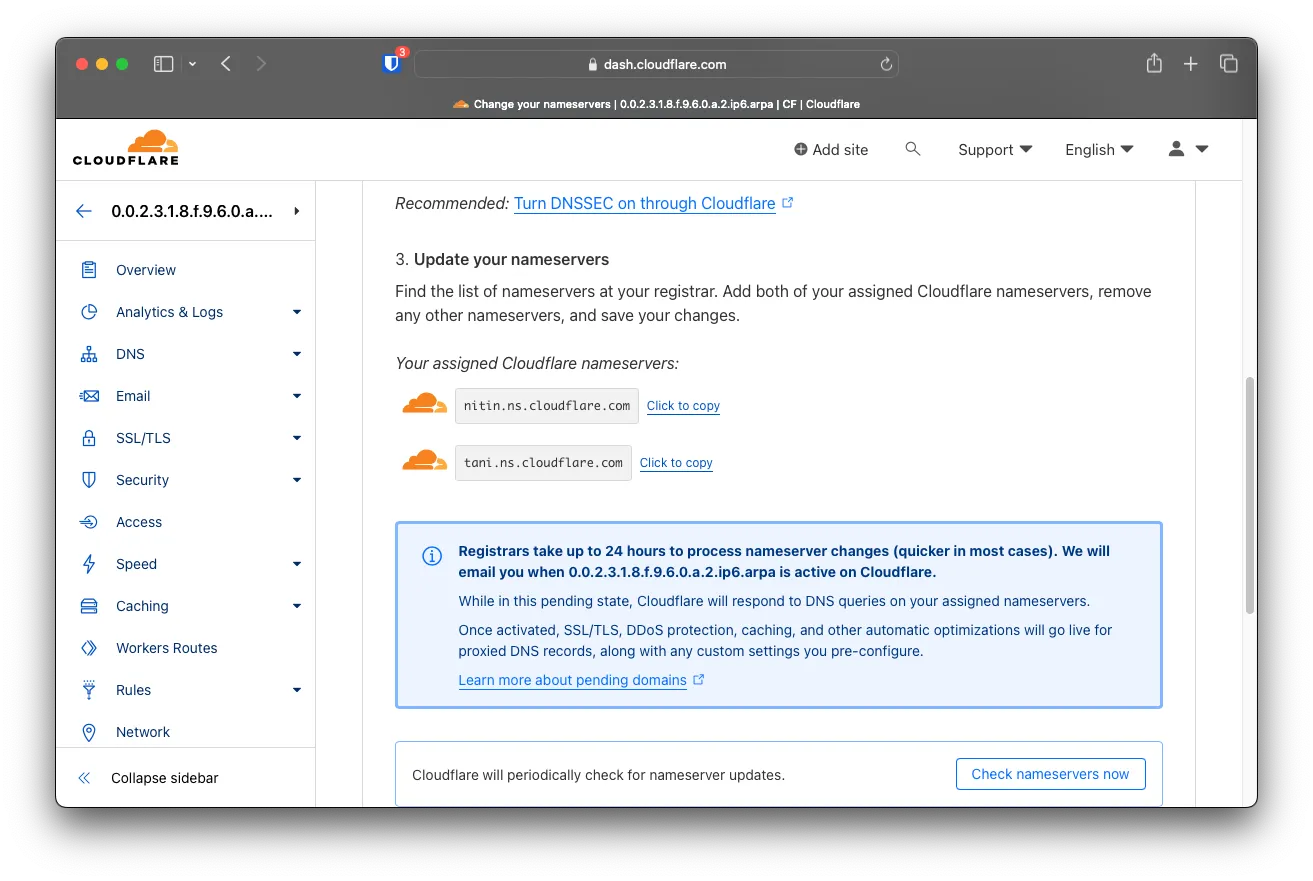This screenshot has height=881, width=1313.
Task: Go back using the sidebar arrow icon
Action: point(84,211)
